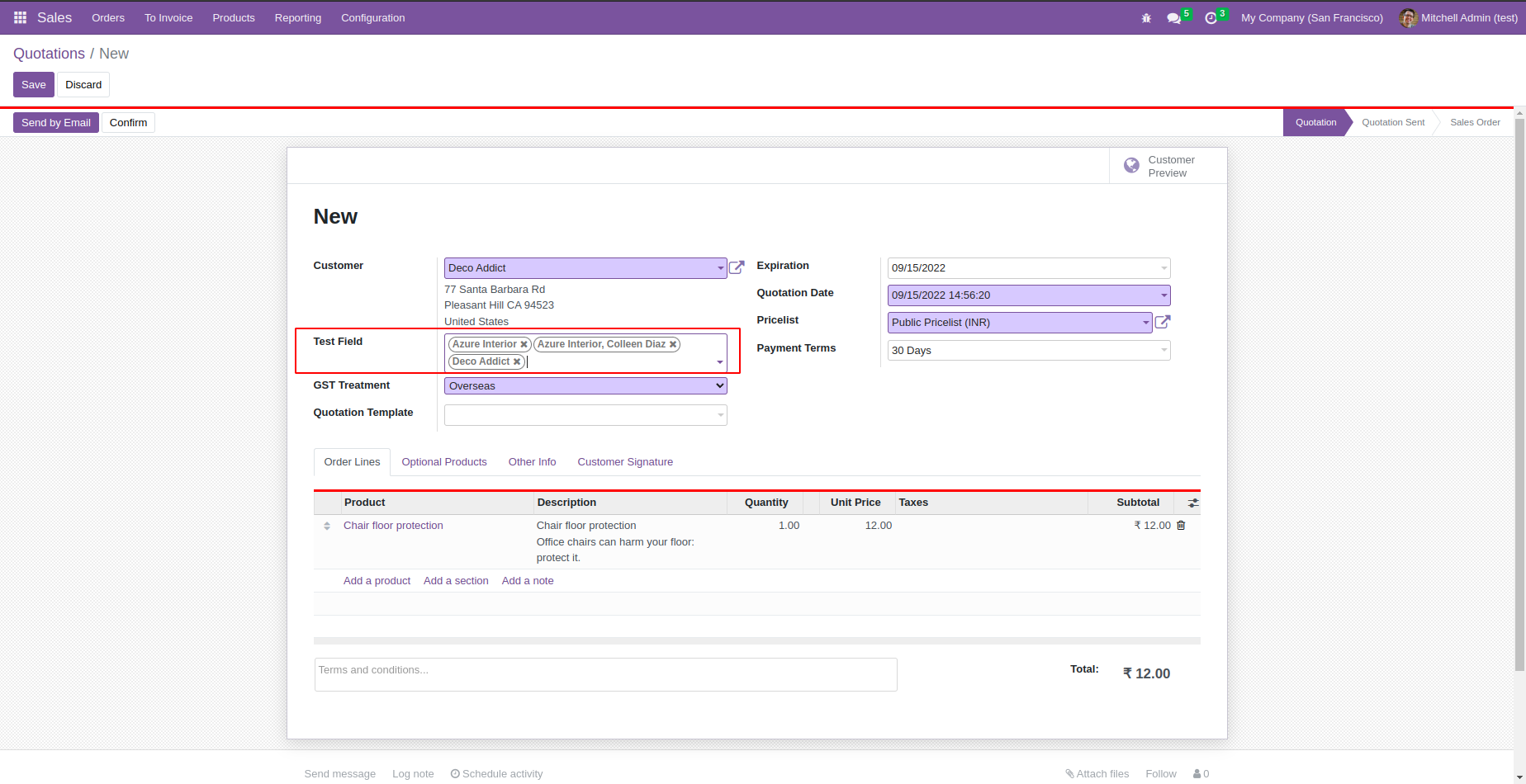Remove Azure Interior, Colleen Diaz tag

673,345
